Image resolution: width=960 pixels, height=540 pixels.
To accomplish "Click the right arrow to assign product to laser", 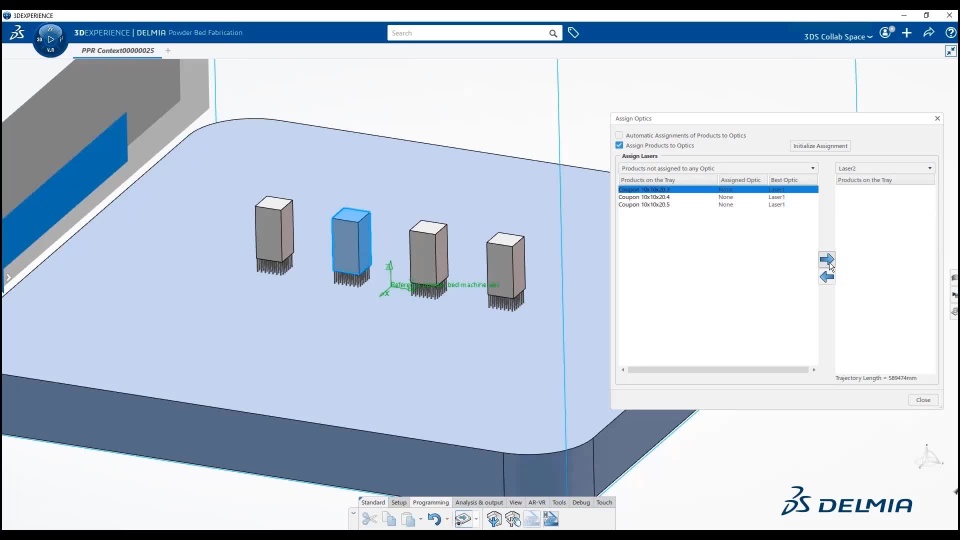I will 826,260.
